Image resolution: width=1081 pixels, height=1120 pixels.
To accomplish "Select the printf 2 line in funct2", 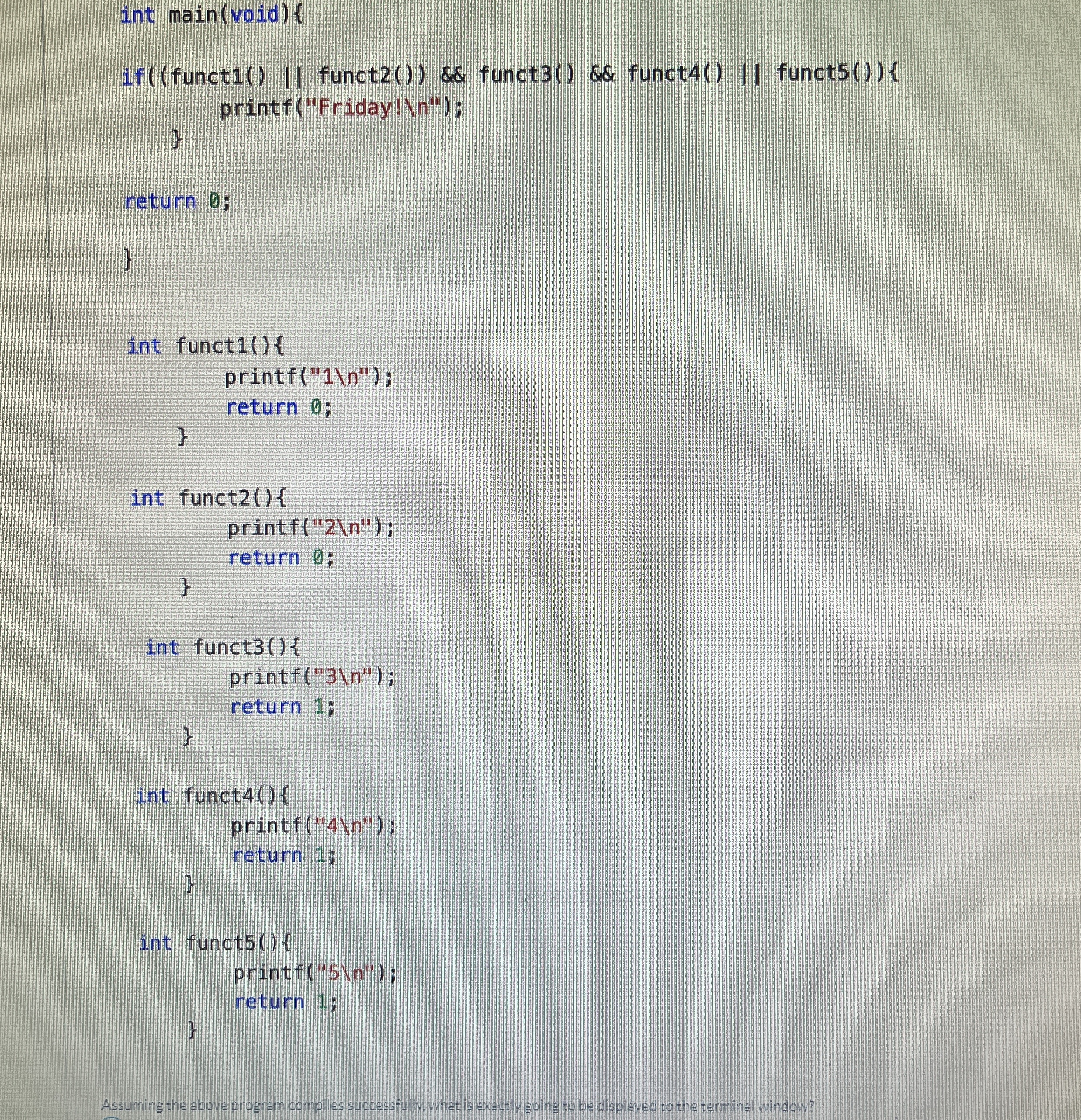I will point(312,529).
